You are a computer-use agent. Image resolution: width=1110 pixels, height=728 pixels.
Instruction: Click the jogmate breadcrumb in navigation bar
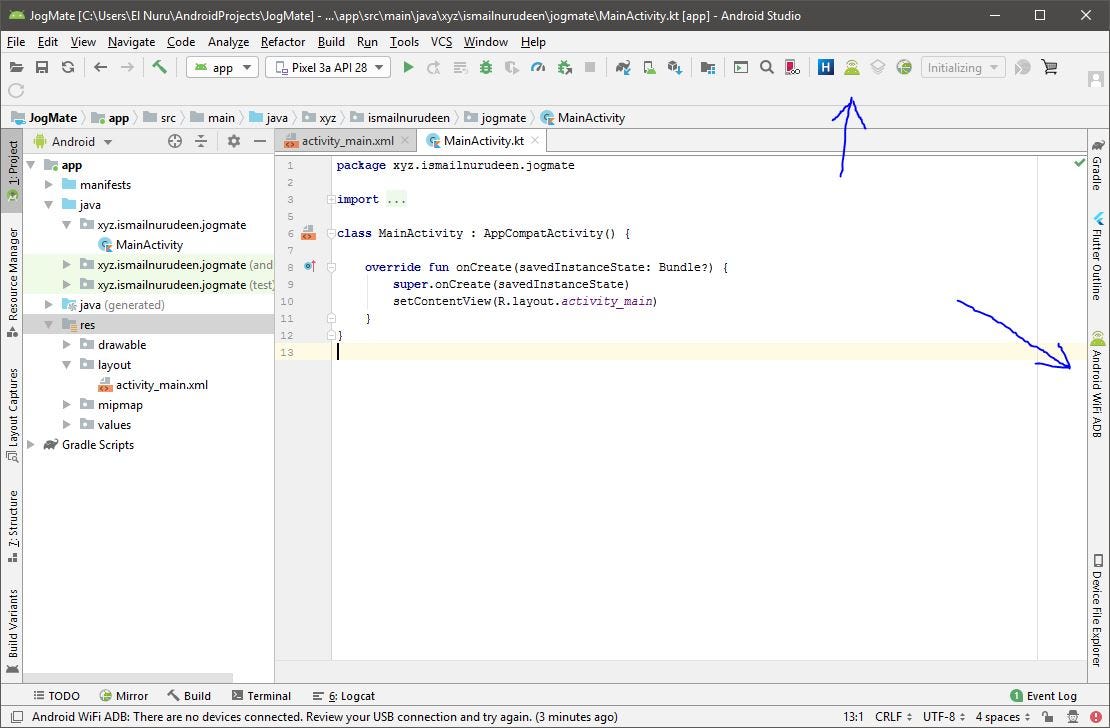pos(496,118)
